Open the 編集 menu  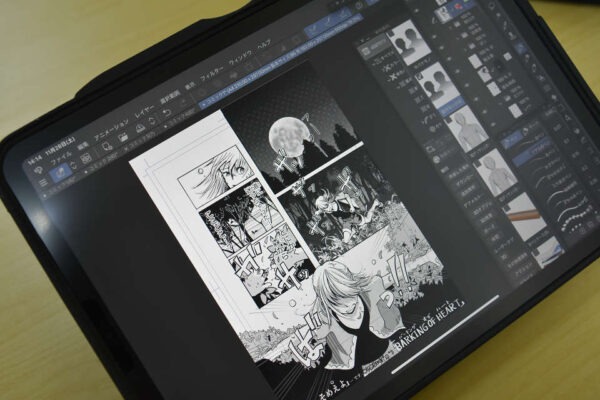83,146
